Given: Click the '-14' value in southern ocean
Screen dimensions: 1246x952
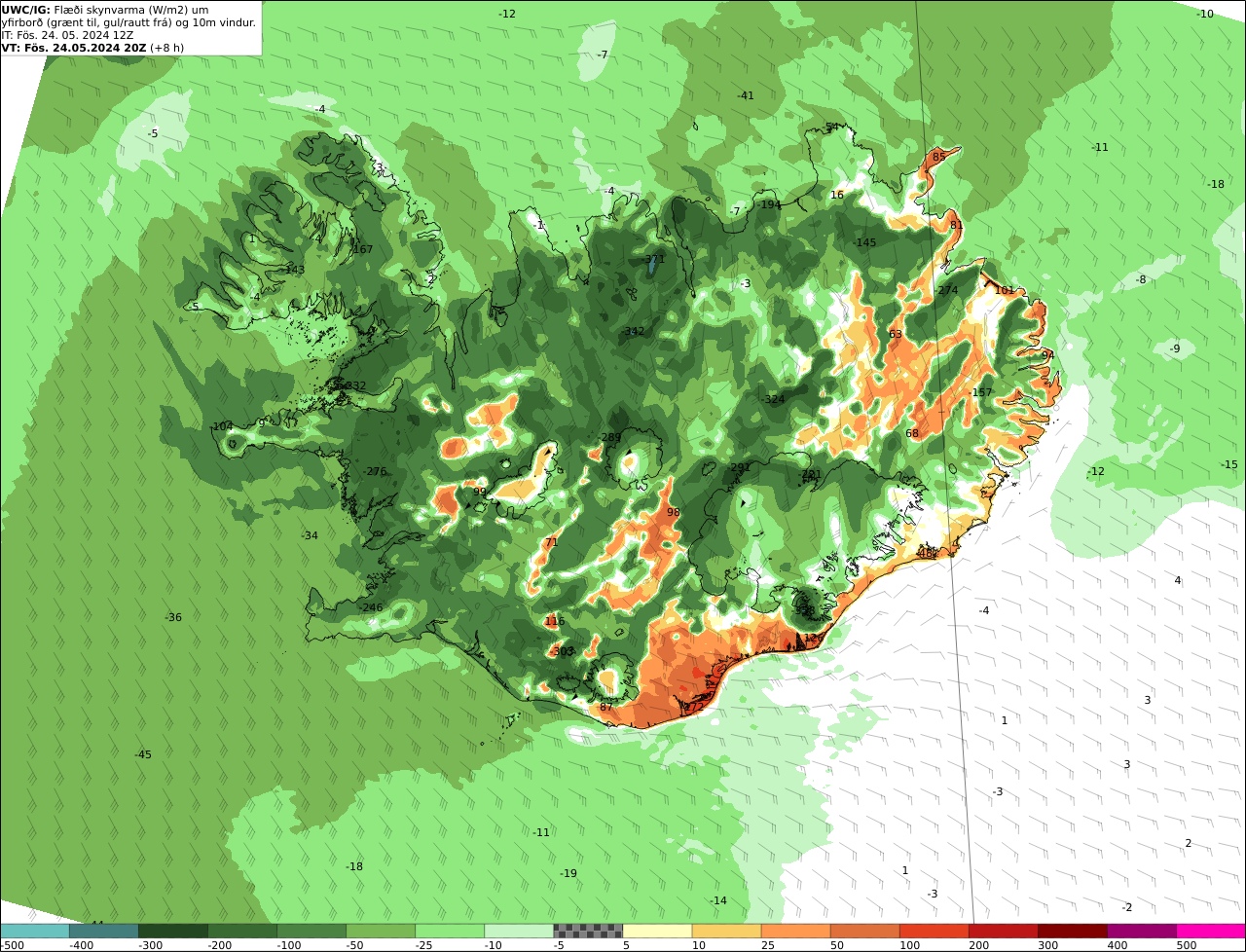Looking at the screenshot, I should [x=718, y=900].
